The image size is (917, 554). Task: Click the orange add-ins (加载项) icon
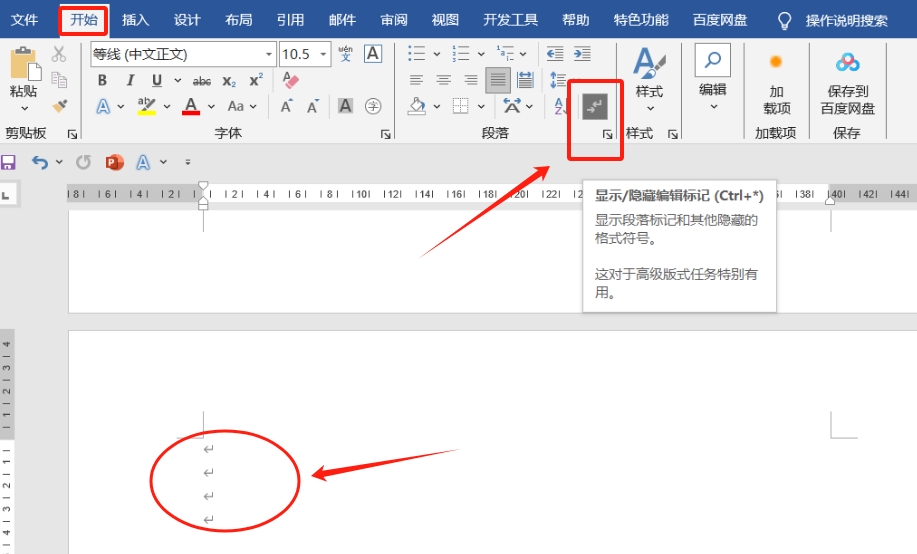776,61
